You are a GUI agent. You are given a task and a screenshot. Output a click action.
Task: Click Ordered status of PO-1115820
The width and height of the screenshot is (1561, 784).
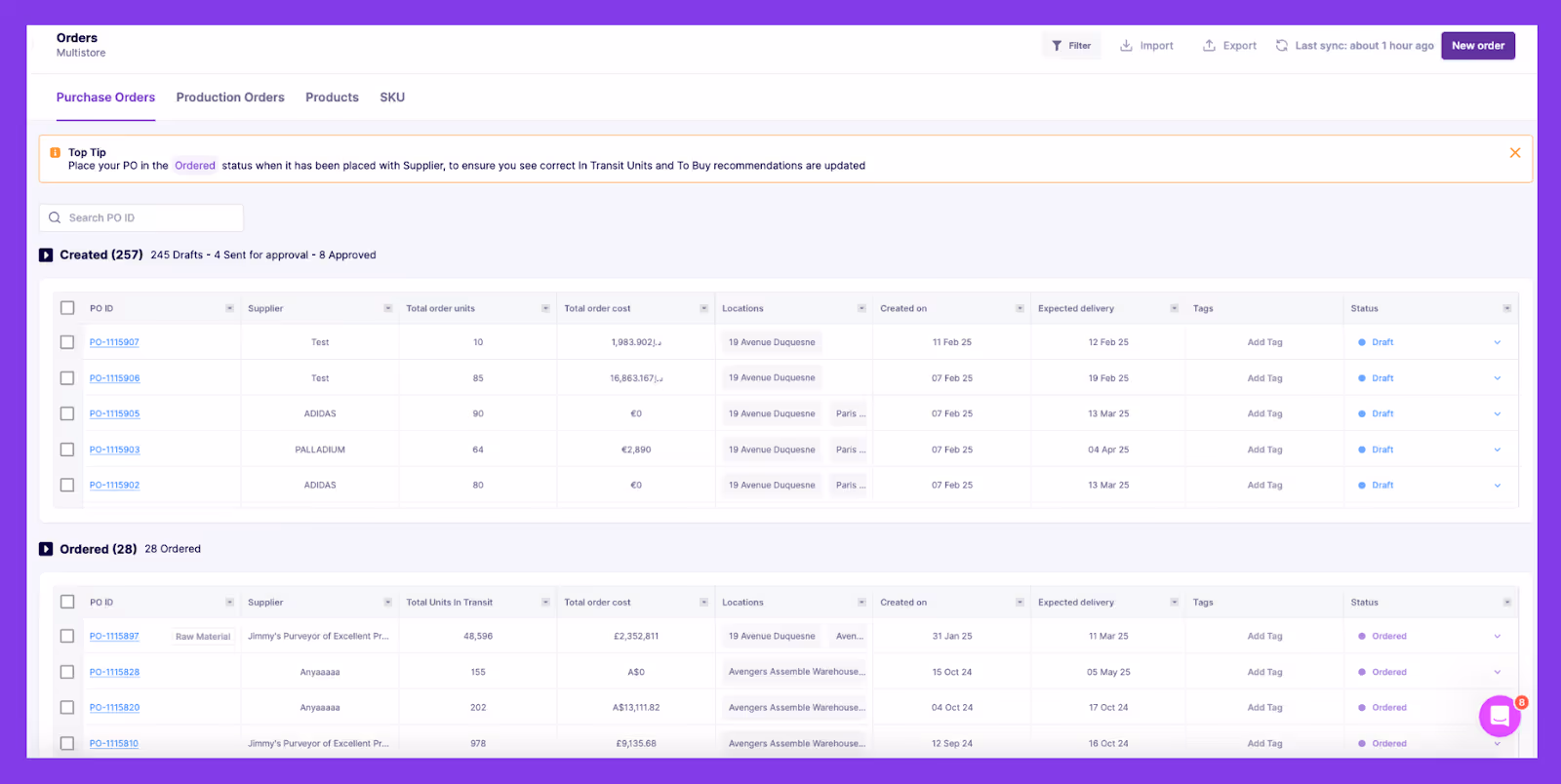click(1382, 708)
